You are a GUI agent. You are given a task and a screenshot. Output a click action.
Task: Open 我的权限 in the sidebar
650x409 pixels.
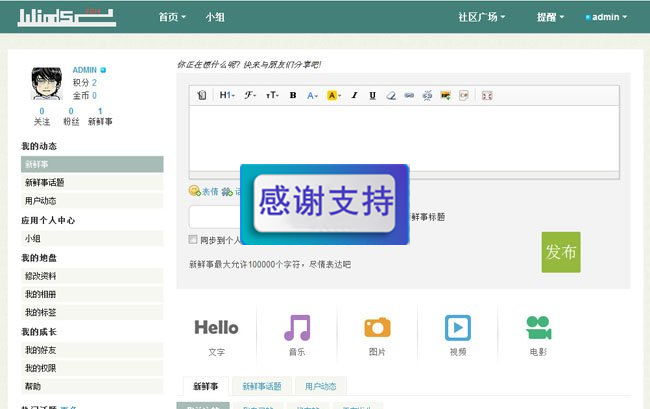click(92, 368)
